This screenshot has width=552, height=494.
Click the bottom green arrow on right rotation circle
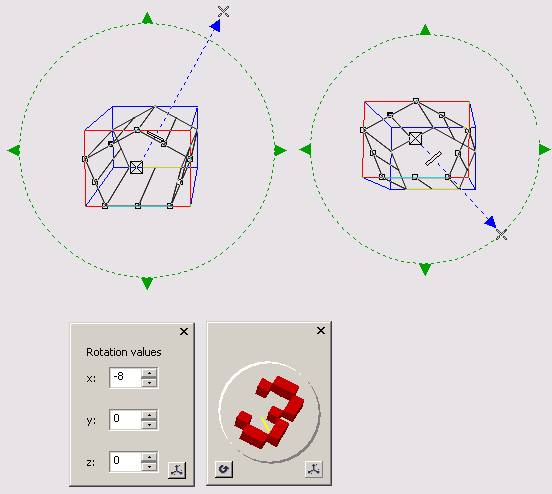[425, 269]
